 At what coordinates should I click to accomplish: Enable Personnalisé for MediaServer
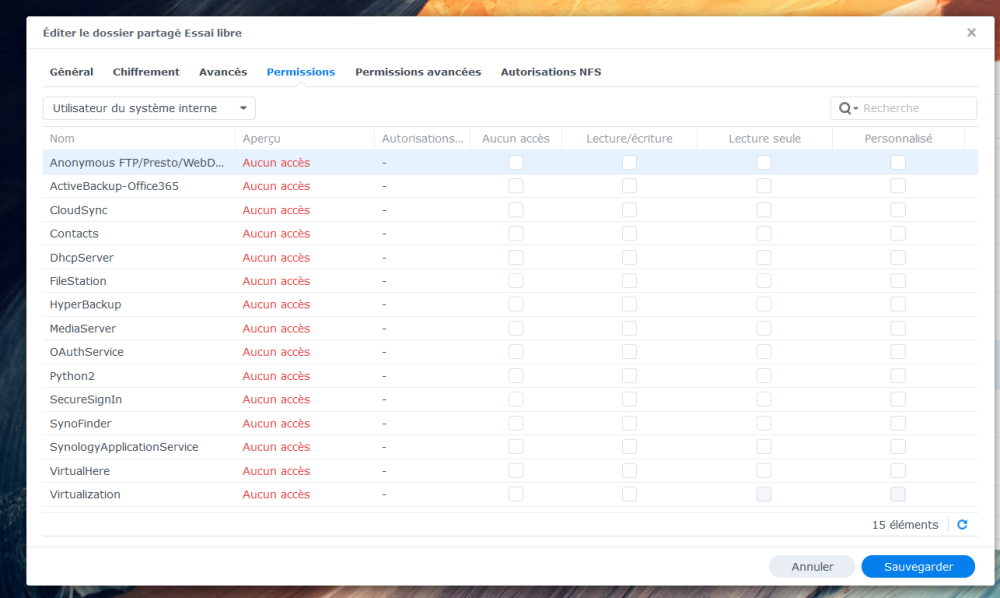898,329
